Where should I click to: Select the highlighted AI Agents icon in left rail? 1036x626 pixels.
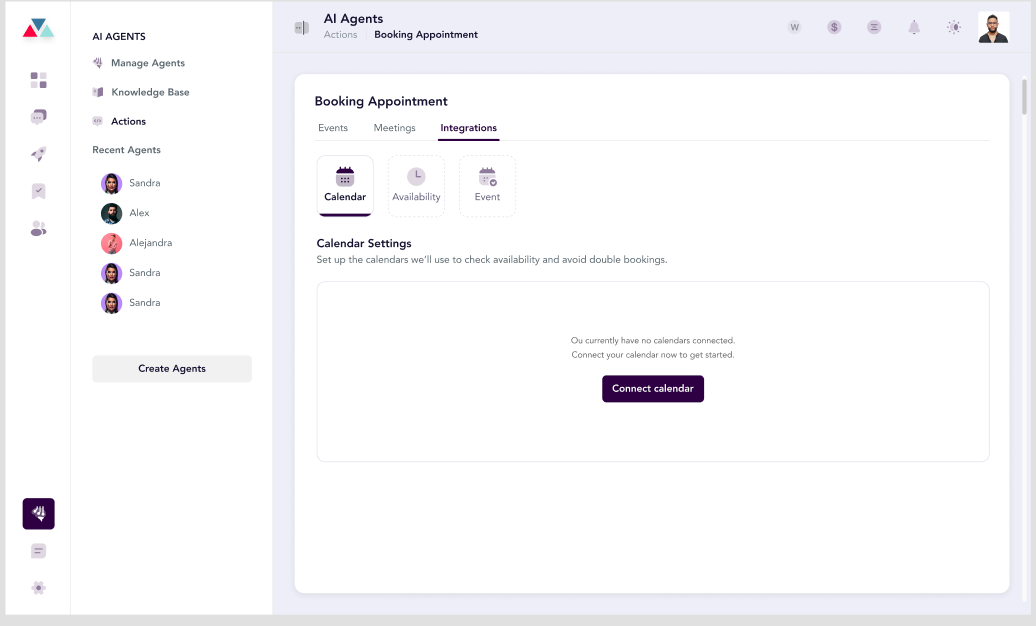pyautogui.click(x=38, y=514)
